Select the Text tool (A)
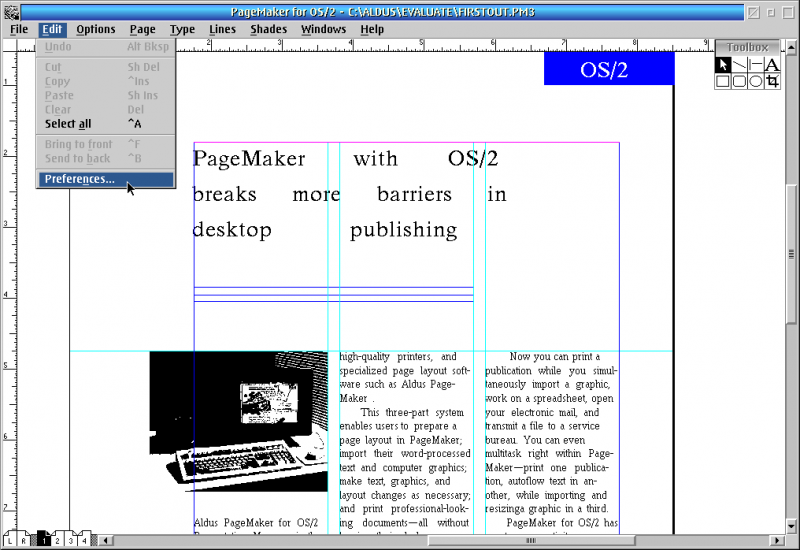This screenshot has width=800, height=550. tap(772, 65)
